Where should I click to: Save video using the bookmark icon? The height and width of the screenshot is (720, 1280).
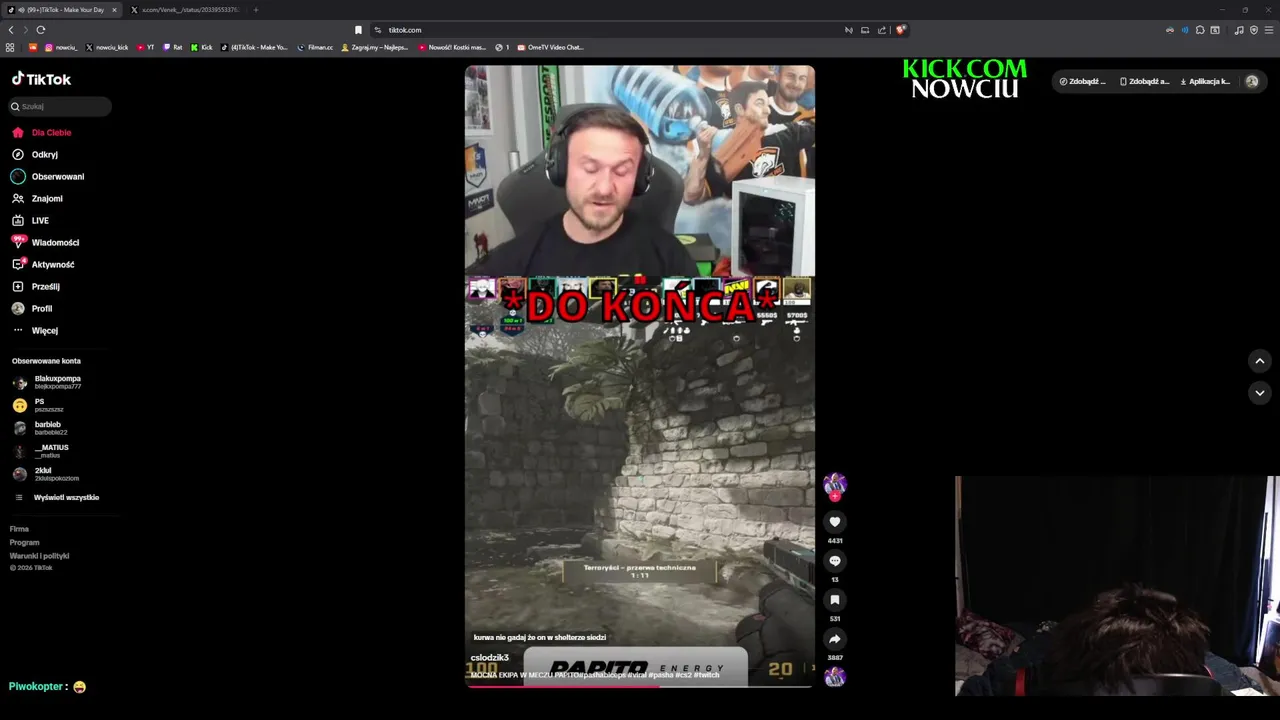[835, 600]
